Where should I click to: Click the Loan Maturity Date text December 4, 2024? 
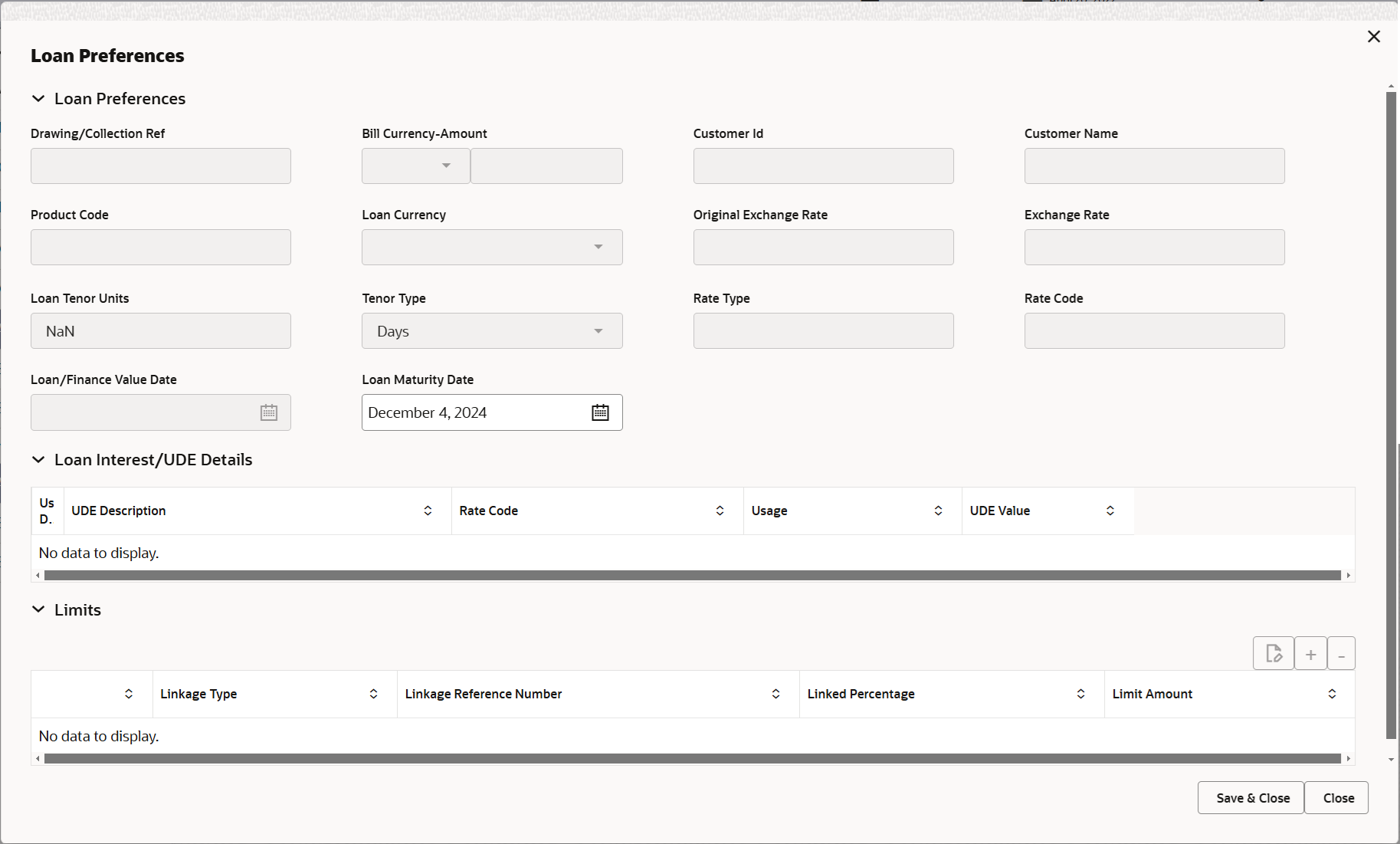click(428, 412)
